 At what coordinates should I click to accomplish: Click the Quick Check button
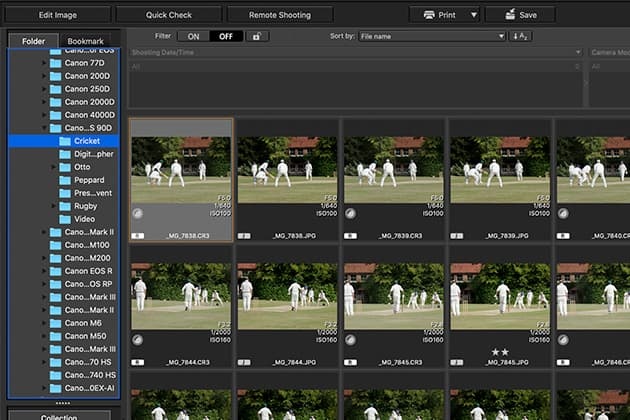(169, 15)
